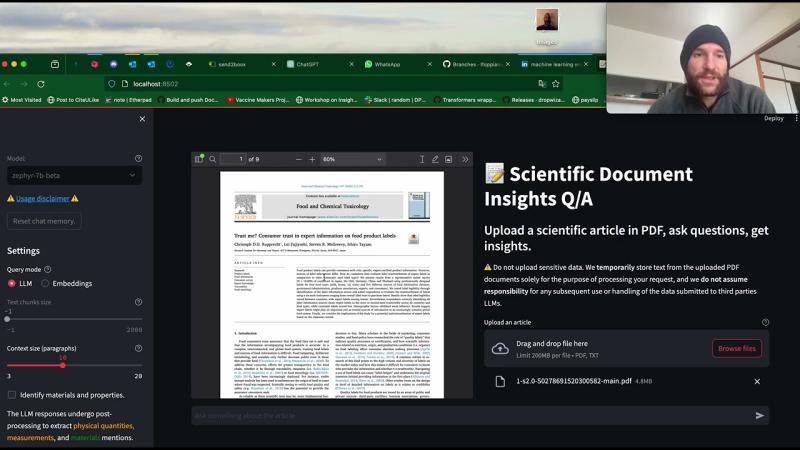Open the PDF zoom level 60% dropdown
Viewport: 800px width, 450px height.
click(352, 159)
